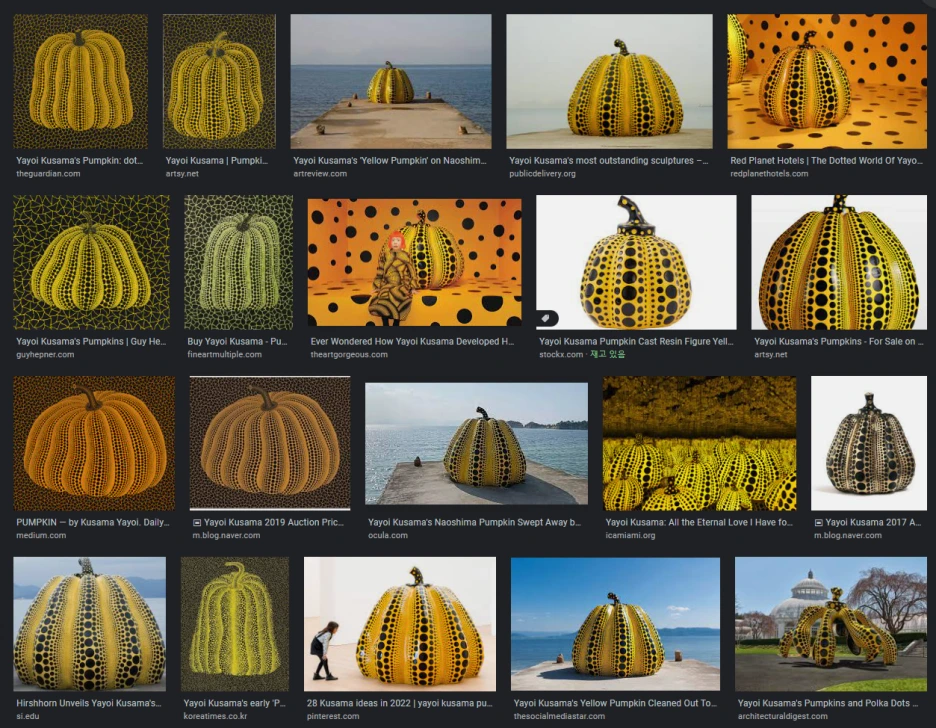Open the Naoshima pier Yellow Pumpkin photo

click(391, 78)
